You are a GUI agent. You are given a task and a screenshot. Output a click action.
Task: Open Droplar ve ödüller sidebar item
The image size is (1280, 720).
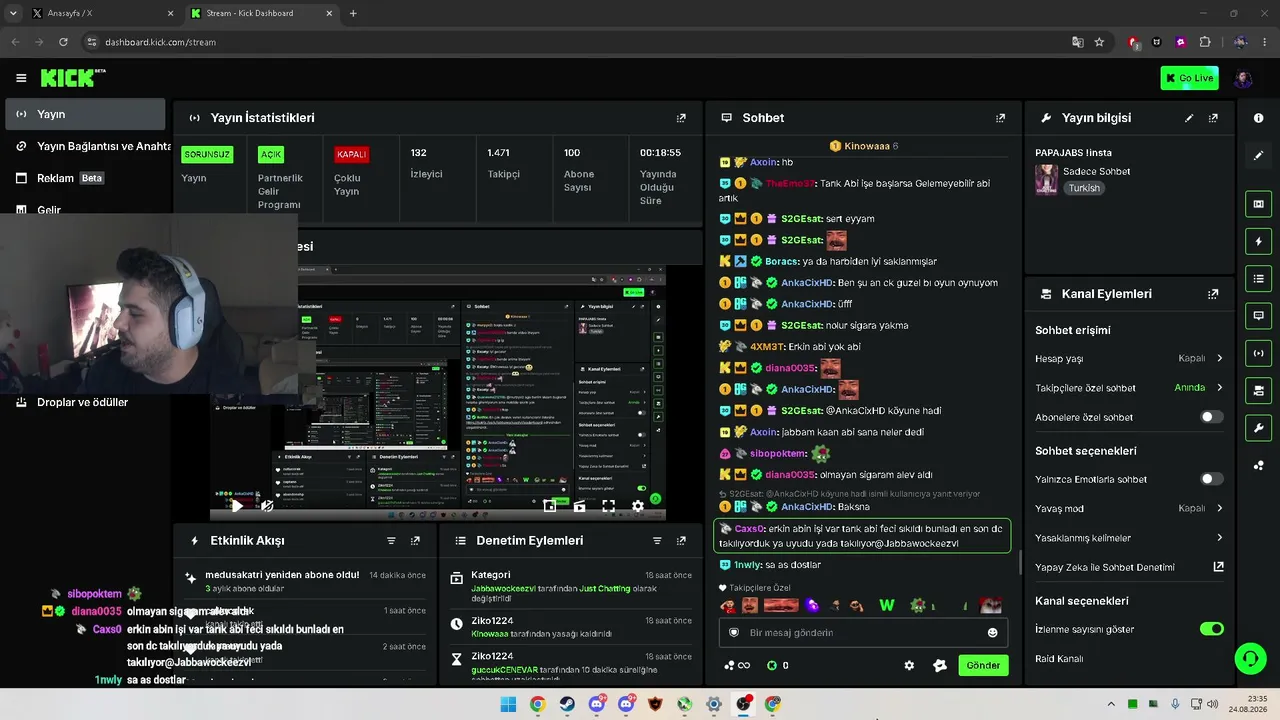coord(85,402)
